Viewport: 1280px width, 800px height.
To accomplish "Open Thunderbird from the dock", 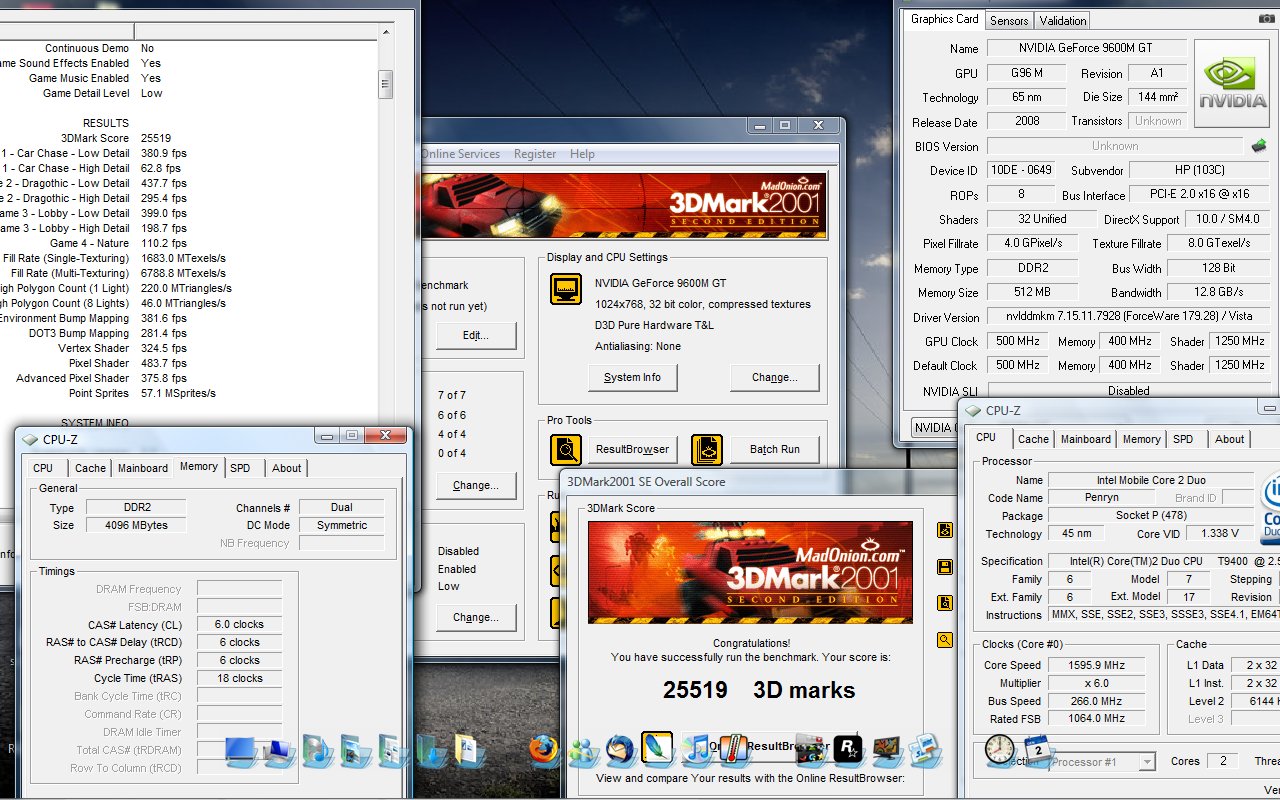I will [620, 749].
